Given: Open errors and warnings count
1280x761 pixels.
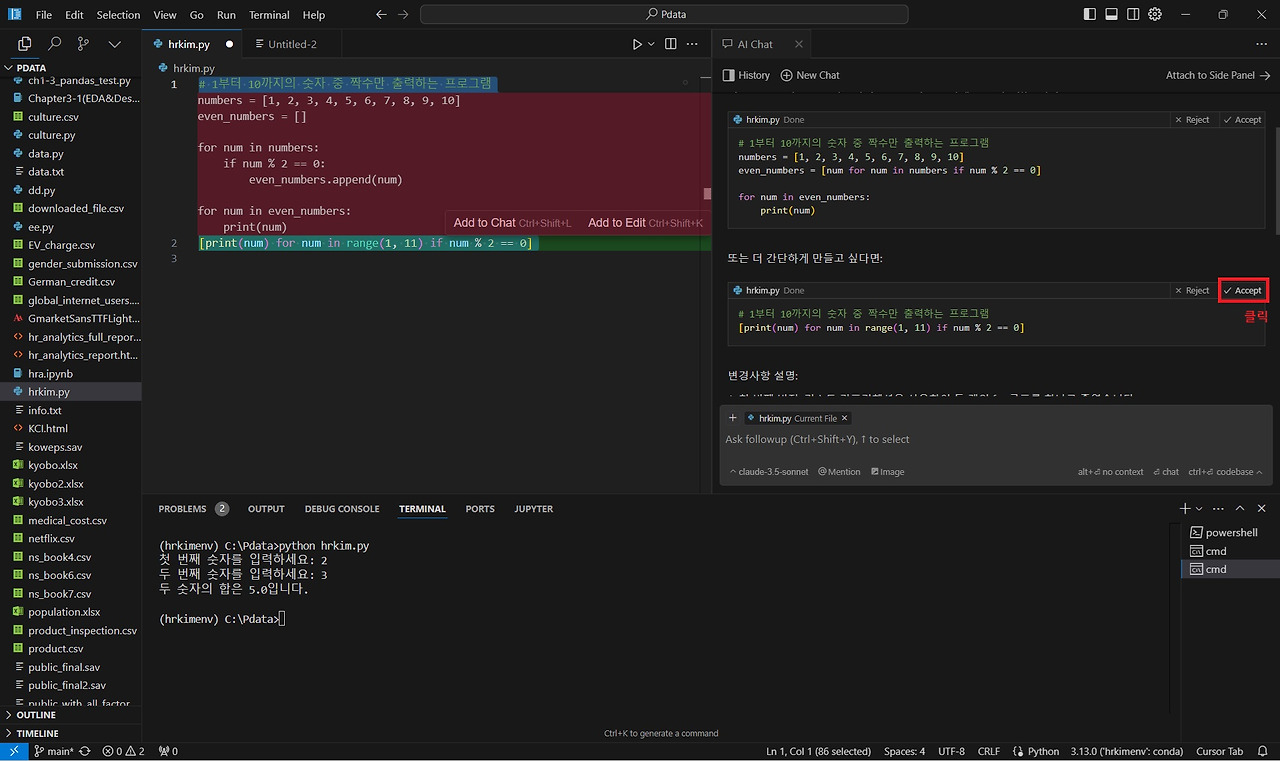Looking at the screenshot, I should (x=124, y=751).
